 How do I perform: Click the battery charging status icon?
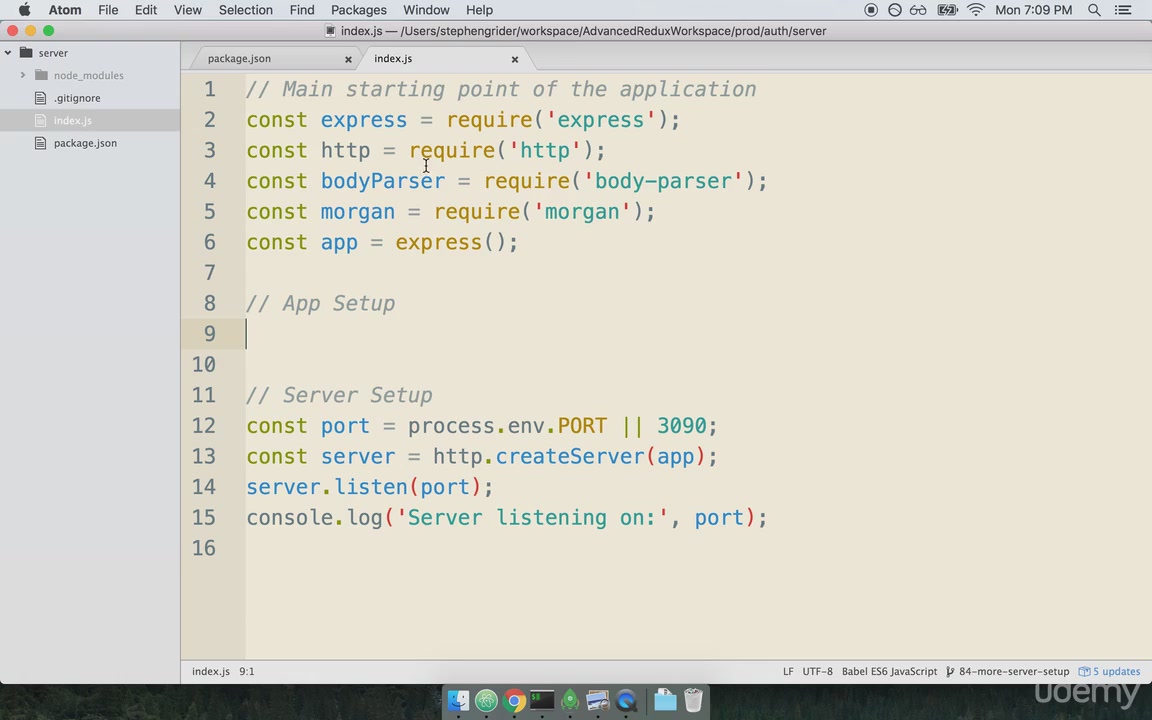tap(947, 10)
